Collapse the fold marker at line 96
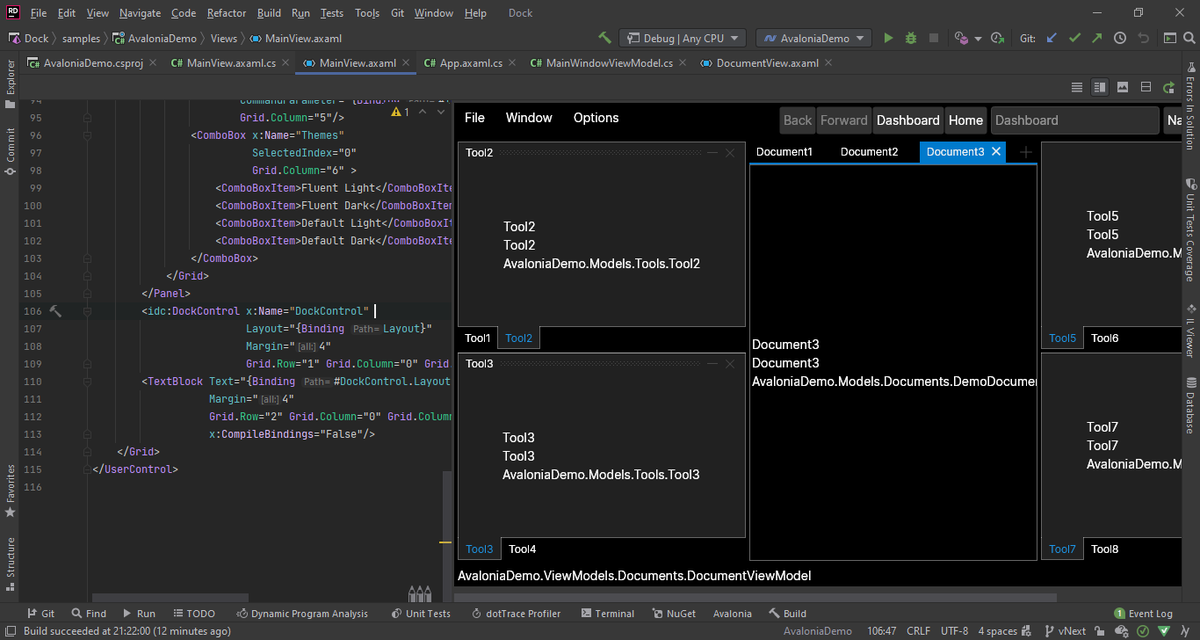Screen dimensions: 1200x640 (88, 135)
